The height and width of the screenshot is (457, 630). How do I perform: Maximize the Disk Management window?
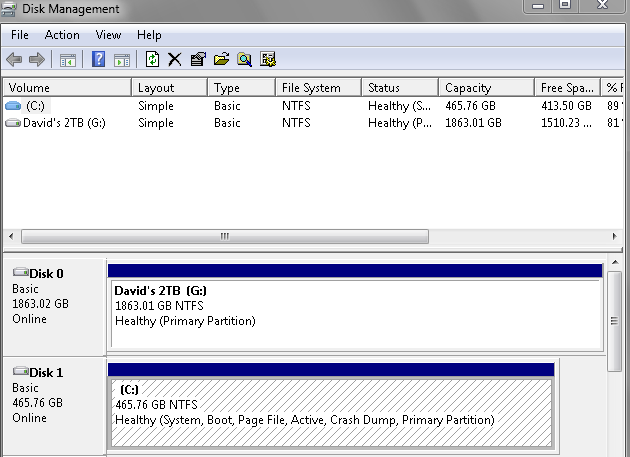pos(565,5)
